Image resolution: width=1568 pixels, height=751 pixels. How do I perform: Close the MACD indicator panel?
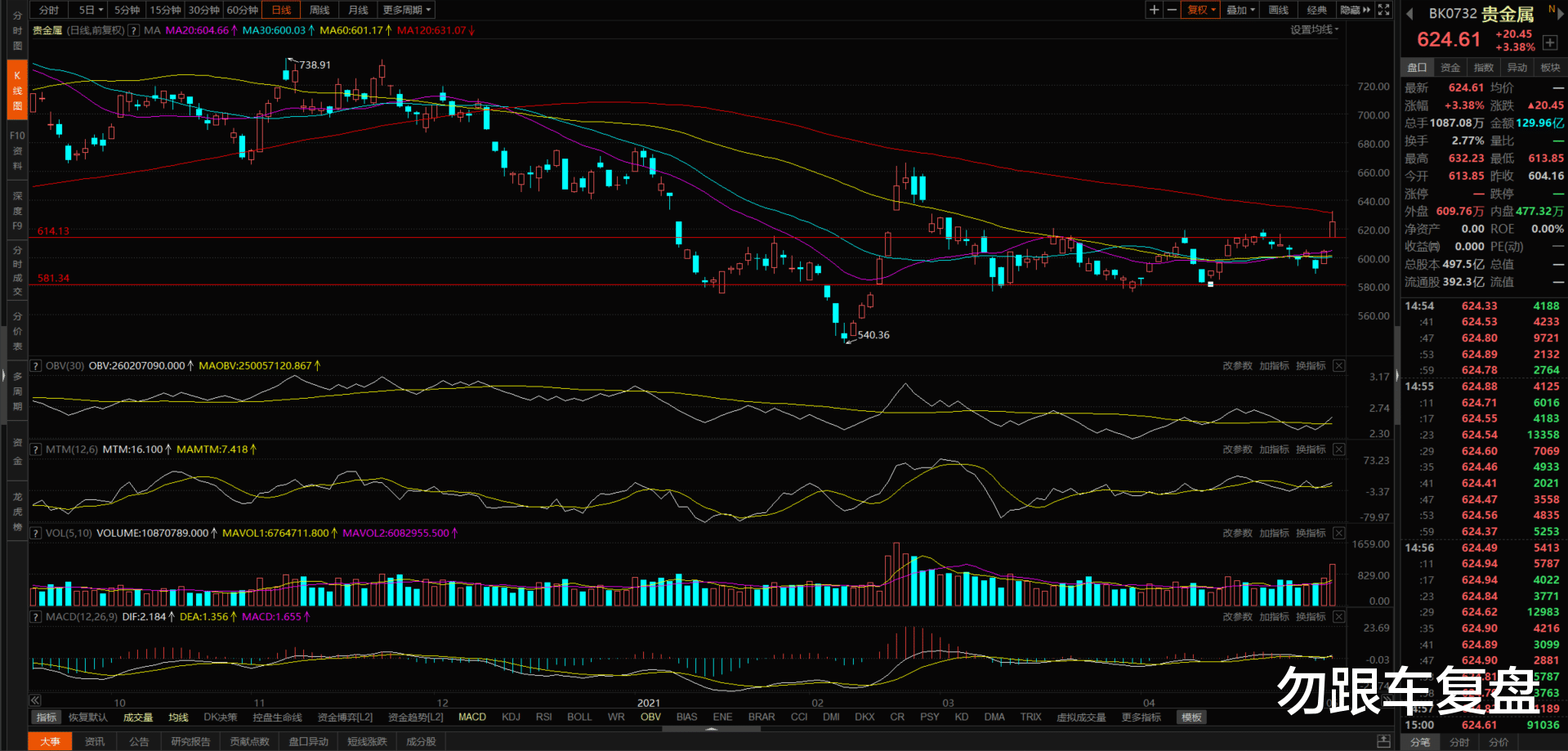coord(1338,617)
